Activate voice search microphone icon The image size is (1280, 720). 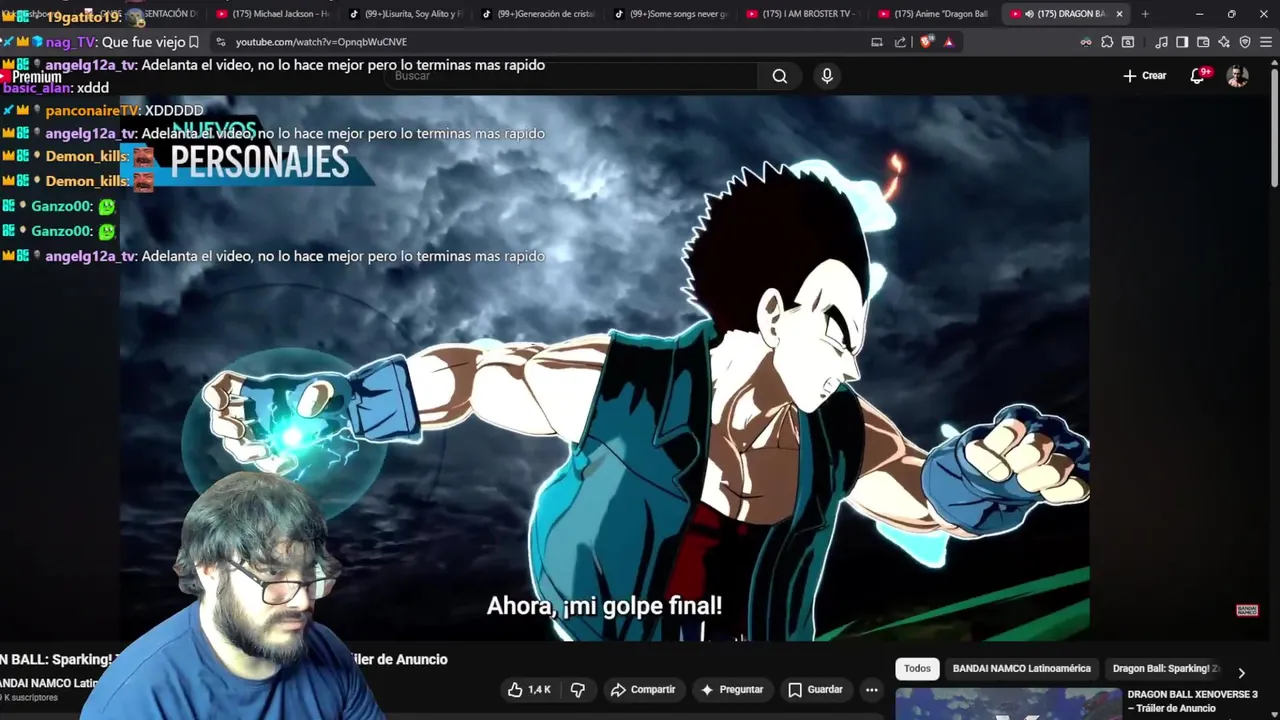coord(827,76)
